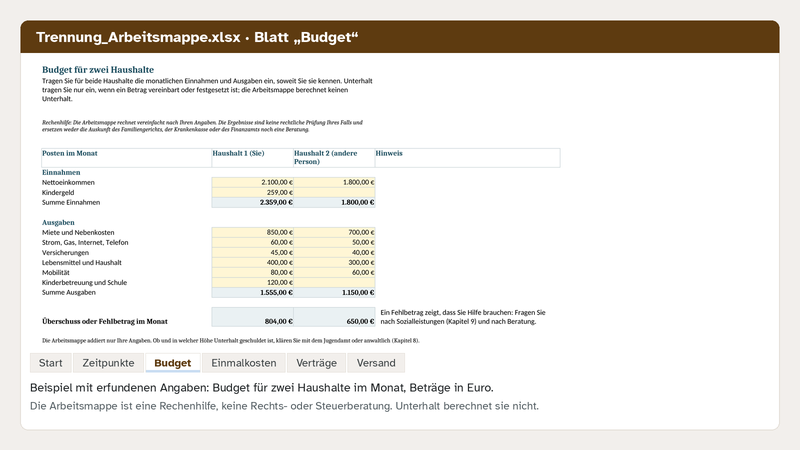Go to the Verträge tab

(316, 363)
